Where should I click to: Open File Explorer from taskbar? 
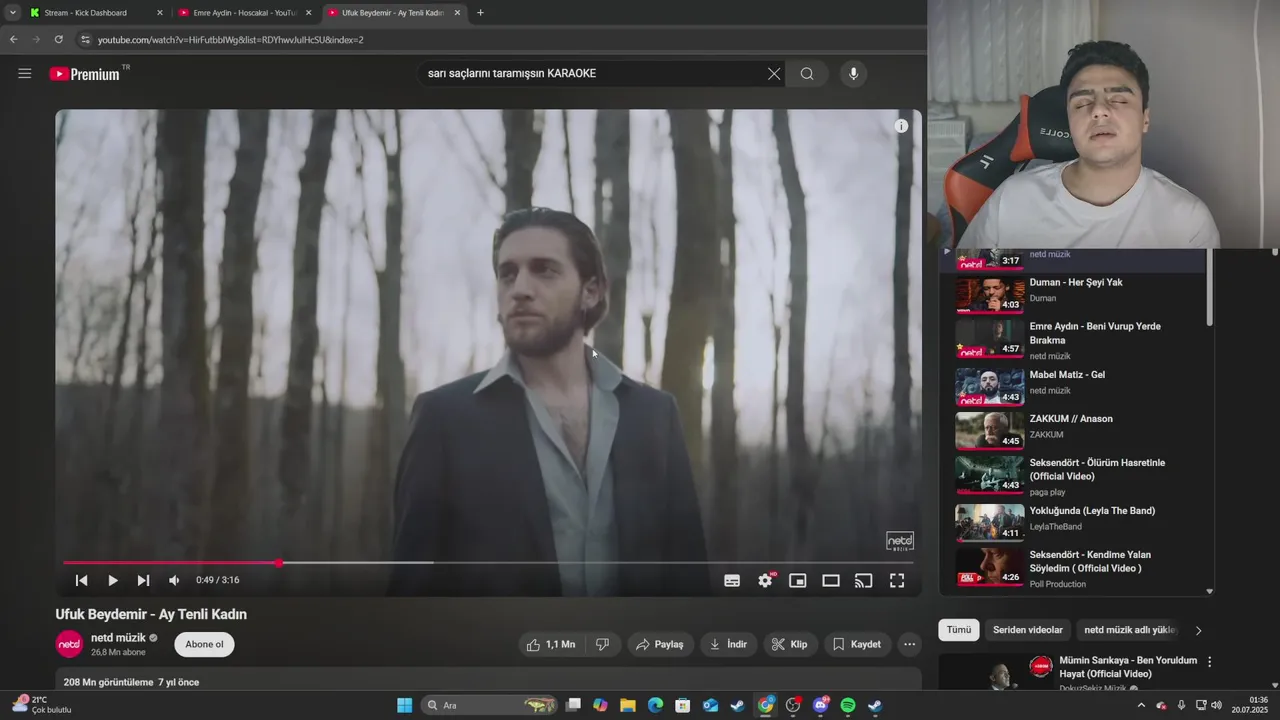pyautogui.click(x=627, y=705)
